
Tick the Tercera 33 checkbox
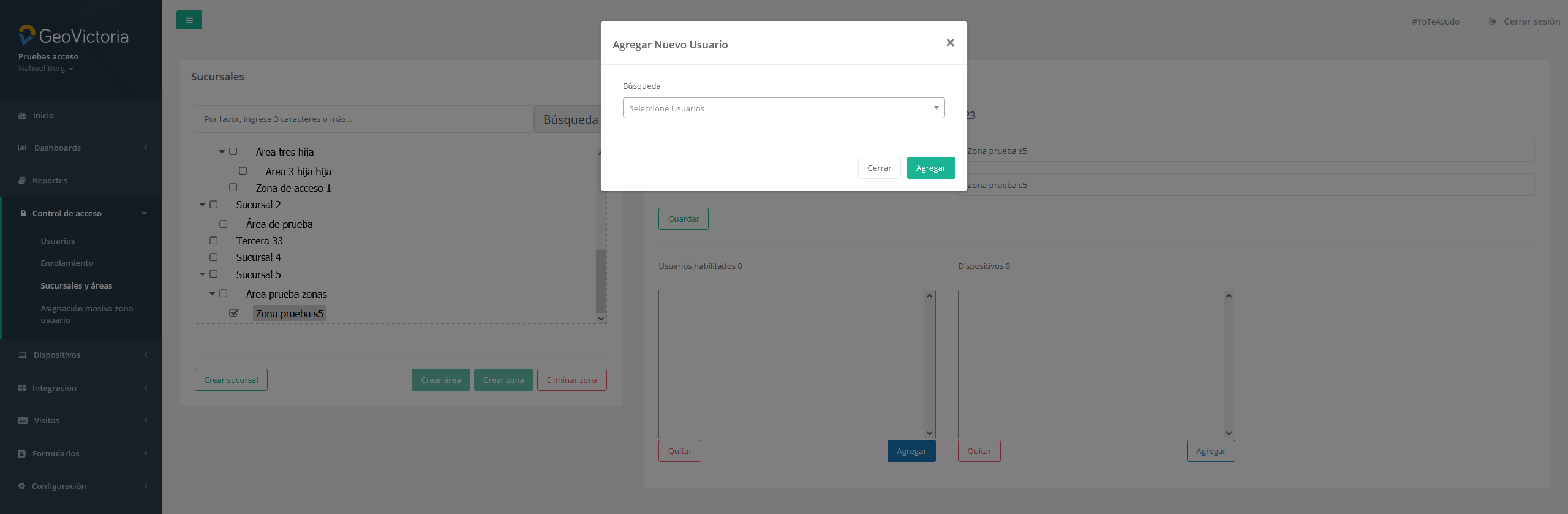click(214, 241)
